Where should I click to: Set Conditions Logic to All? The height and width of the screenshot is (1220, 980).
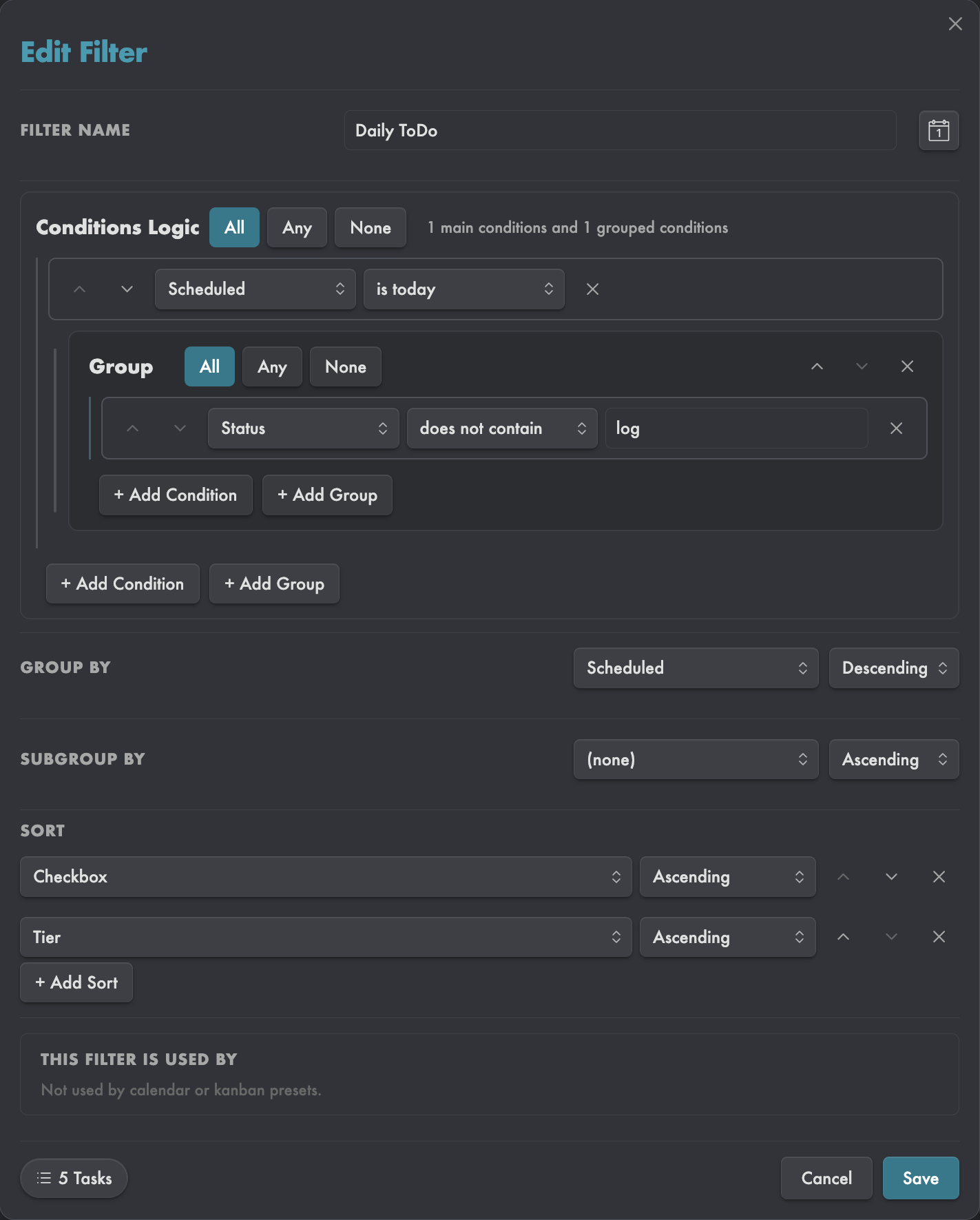(234, 227)
